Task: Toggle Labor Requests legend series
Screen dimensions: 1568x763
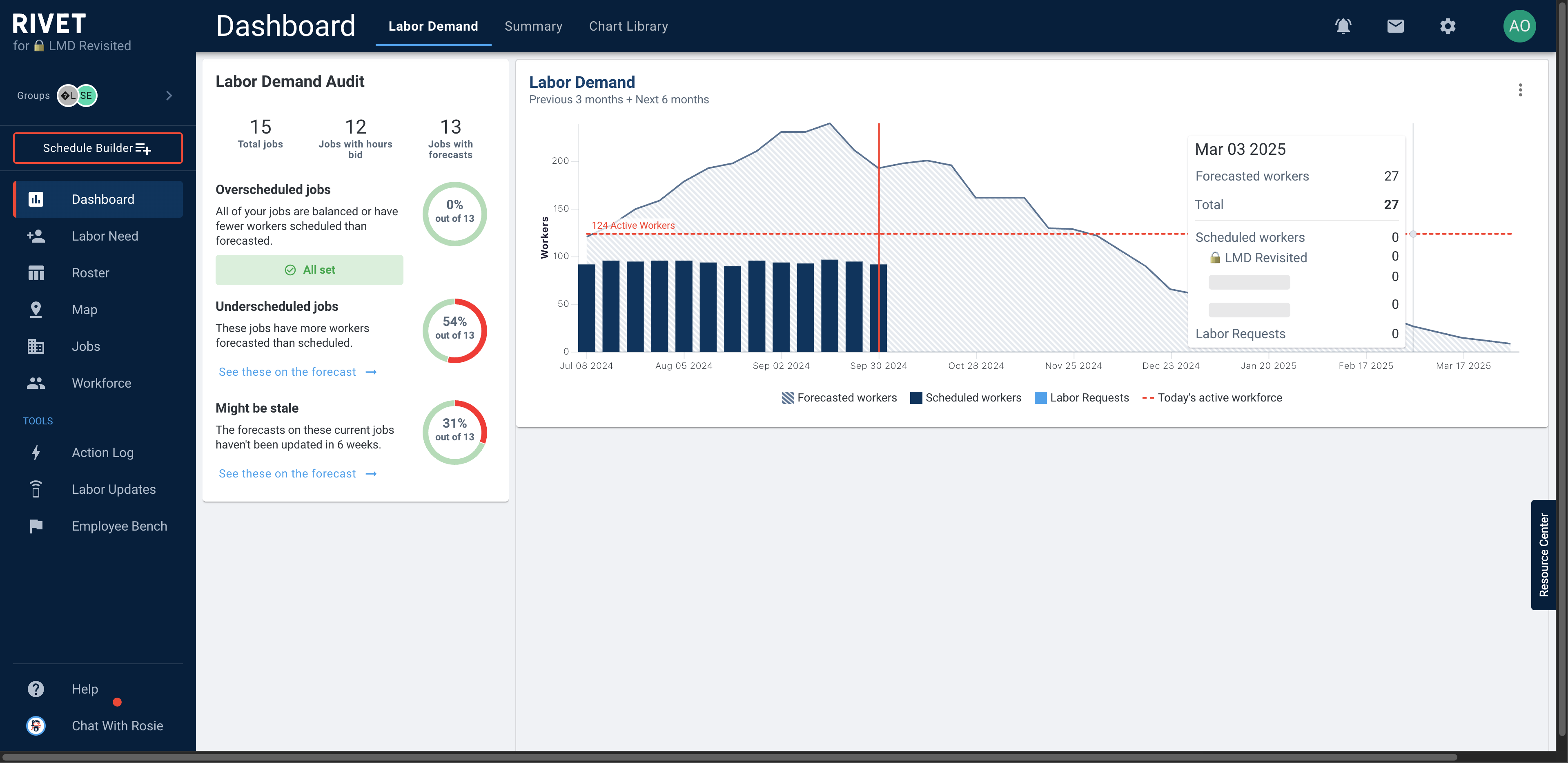Action: tap(1082, 398)
